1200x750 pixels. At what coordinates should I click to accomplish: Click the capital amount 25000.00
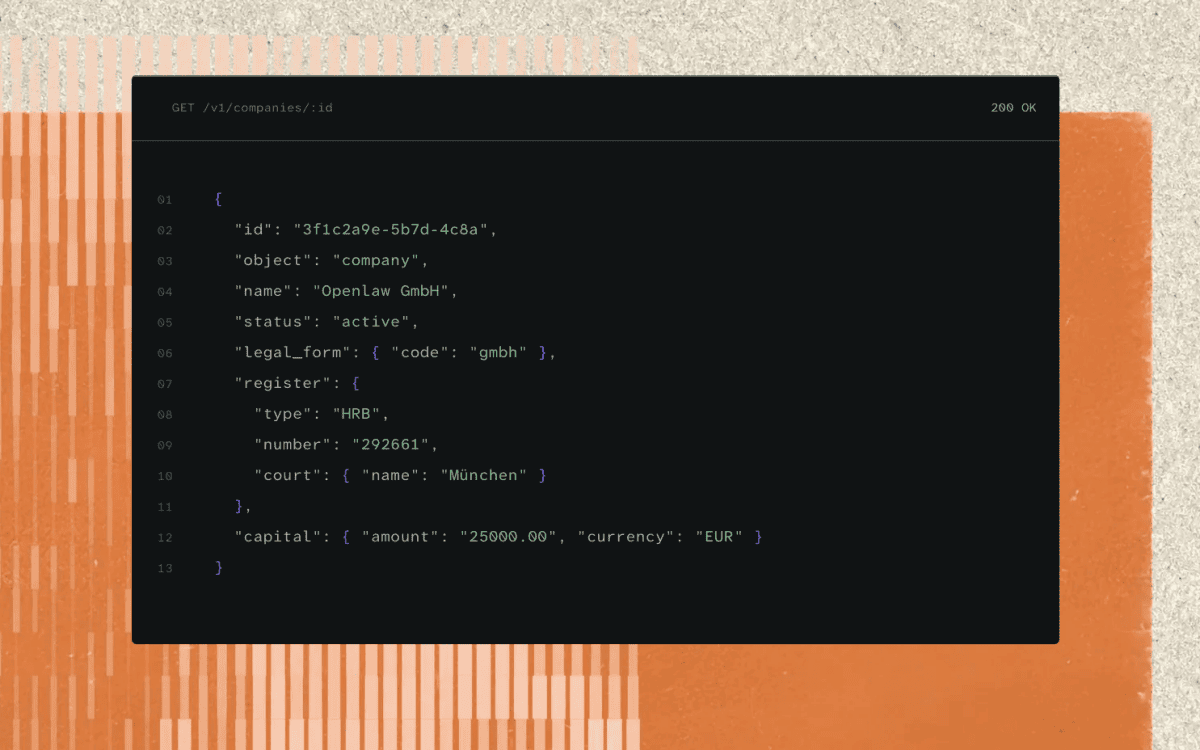click(508, 537)
